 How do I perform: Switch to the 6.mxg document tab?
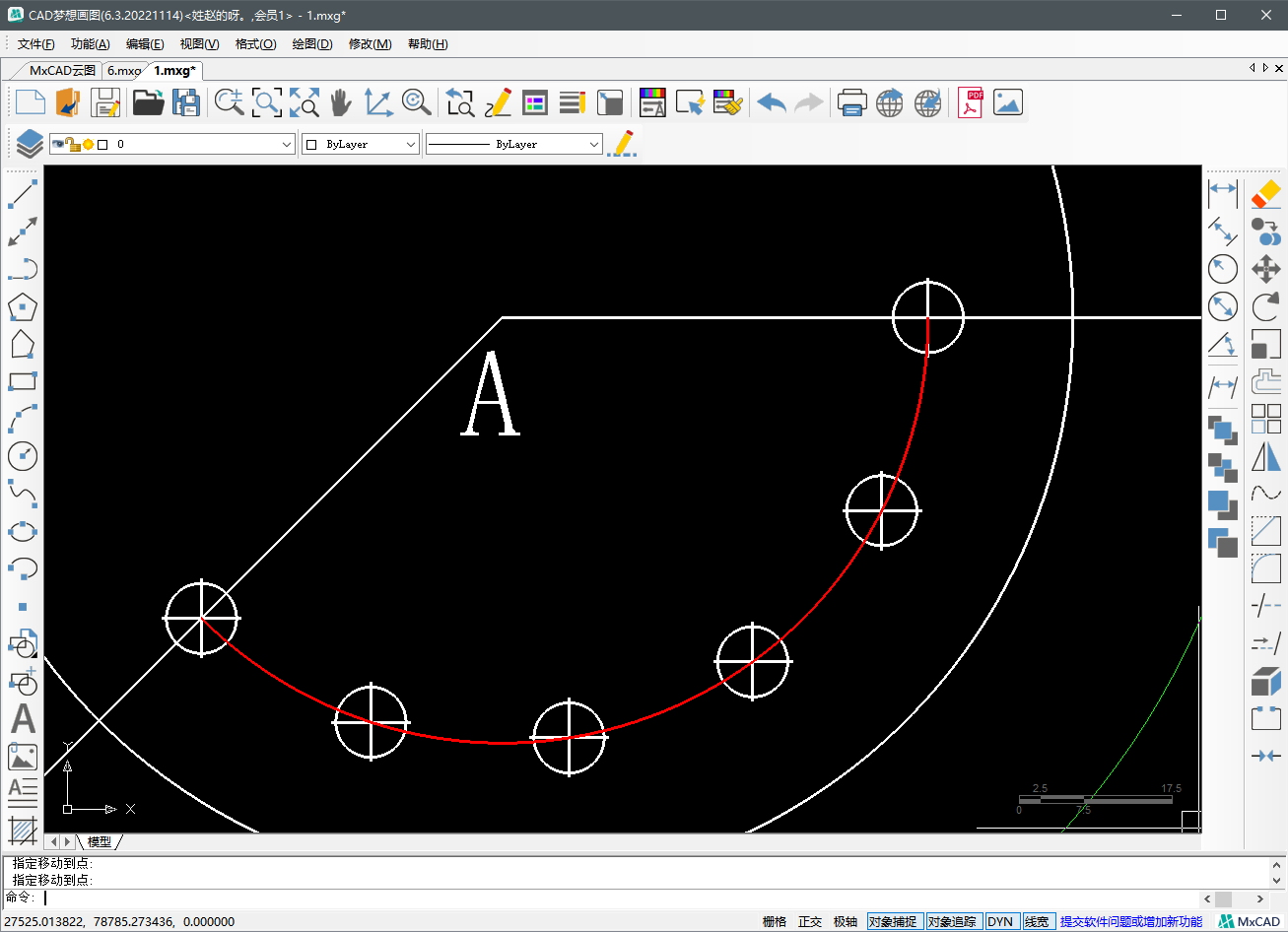point(124,71)
